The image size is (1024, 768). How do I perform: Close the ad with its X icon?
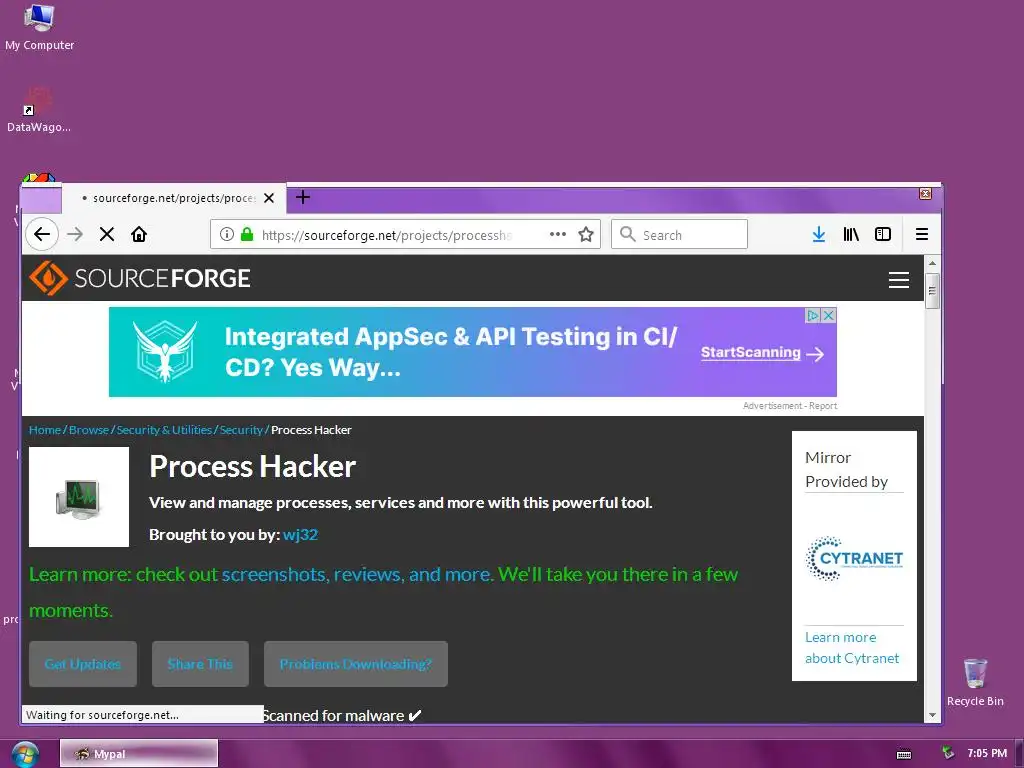pyautogui.click(x=828, y=315)
